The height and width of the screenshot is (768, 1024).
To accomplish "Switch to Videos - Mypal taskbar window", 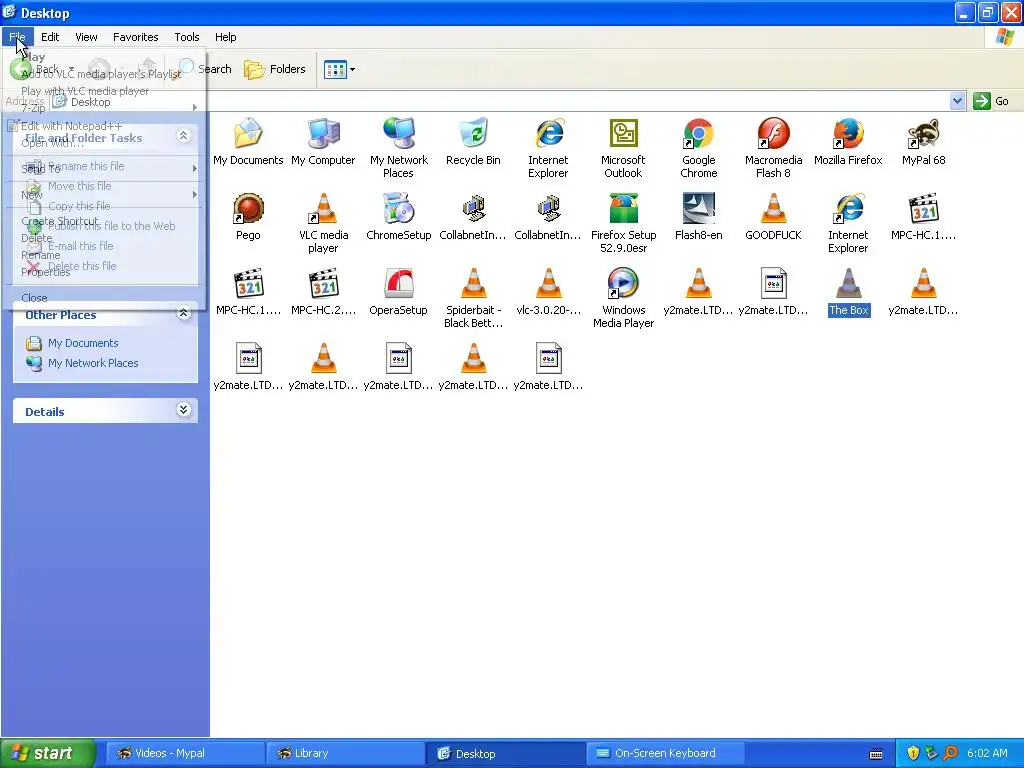I will pos(185,753).
